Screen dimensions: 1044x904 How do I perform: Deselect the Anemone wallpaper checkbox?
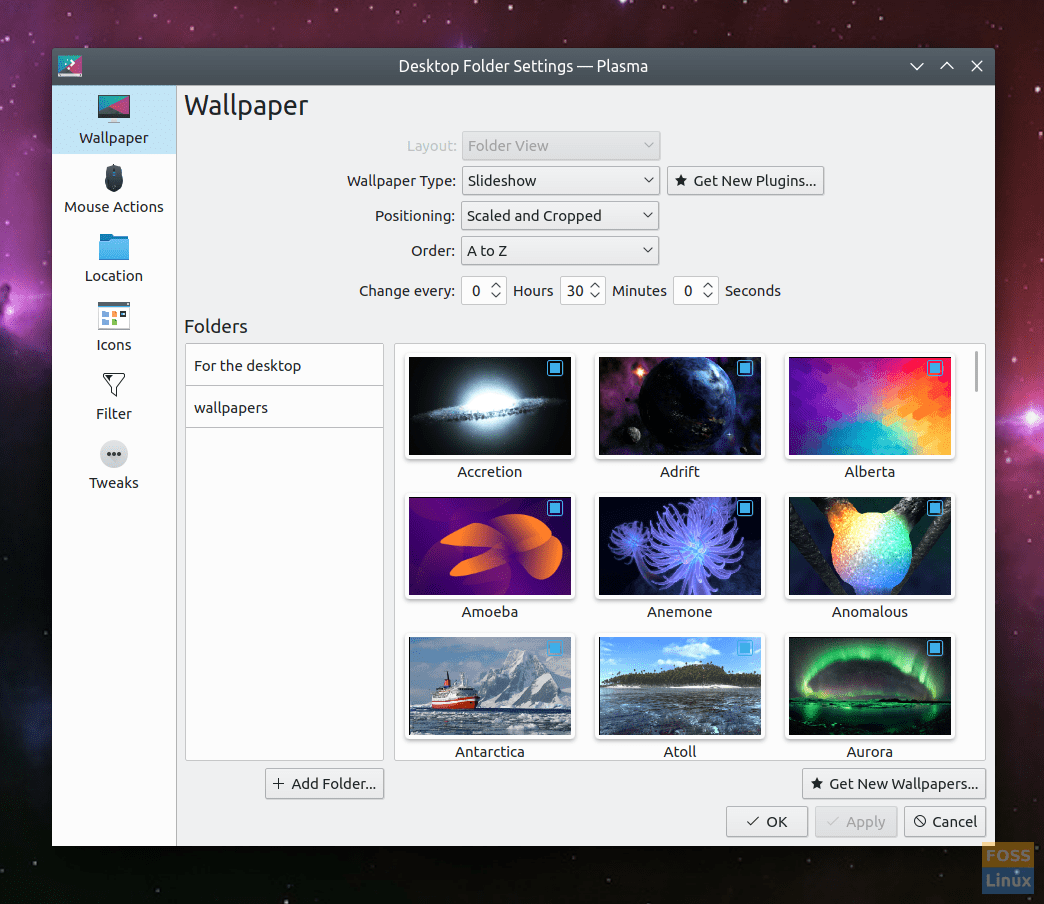[745, 508]
